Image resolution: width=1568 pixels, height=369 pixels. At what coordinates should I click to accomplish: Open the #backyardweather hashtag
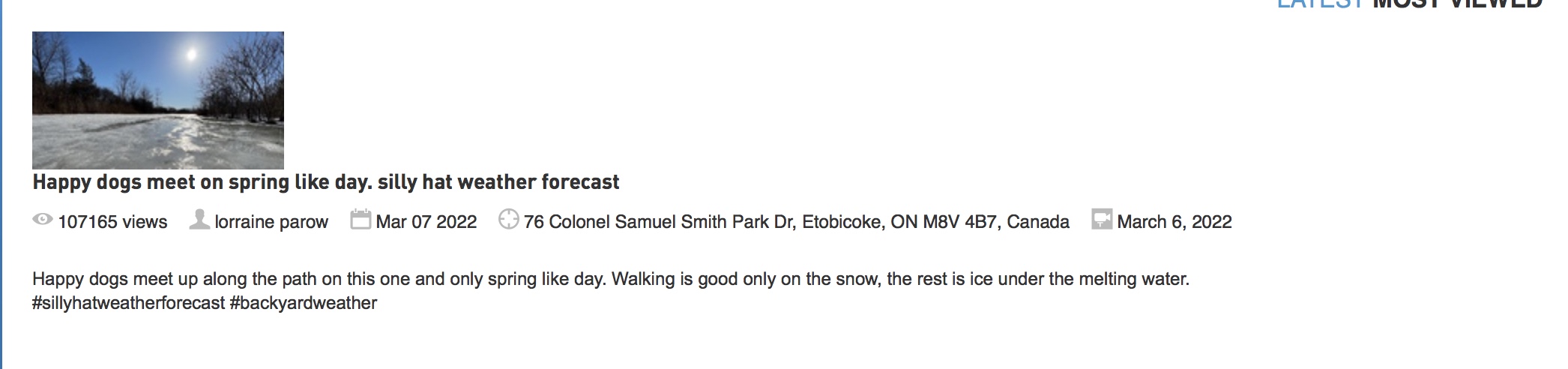[x=304, y=303]
